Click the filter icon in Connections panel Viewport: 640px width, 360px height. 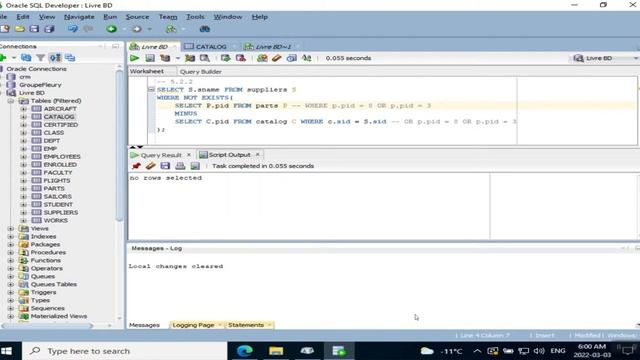[x=40, y=58]
